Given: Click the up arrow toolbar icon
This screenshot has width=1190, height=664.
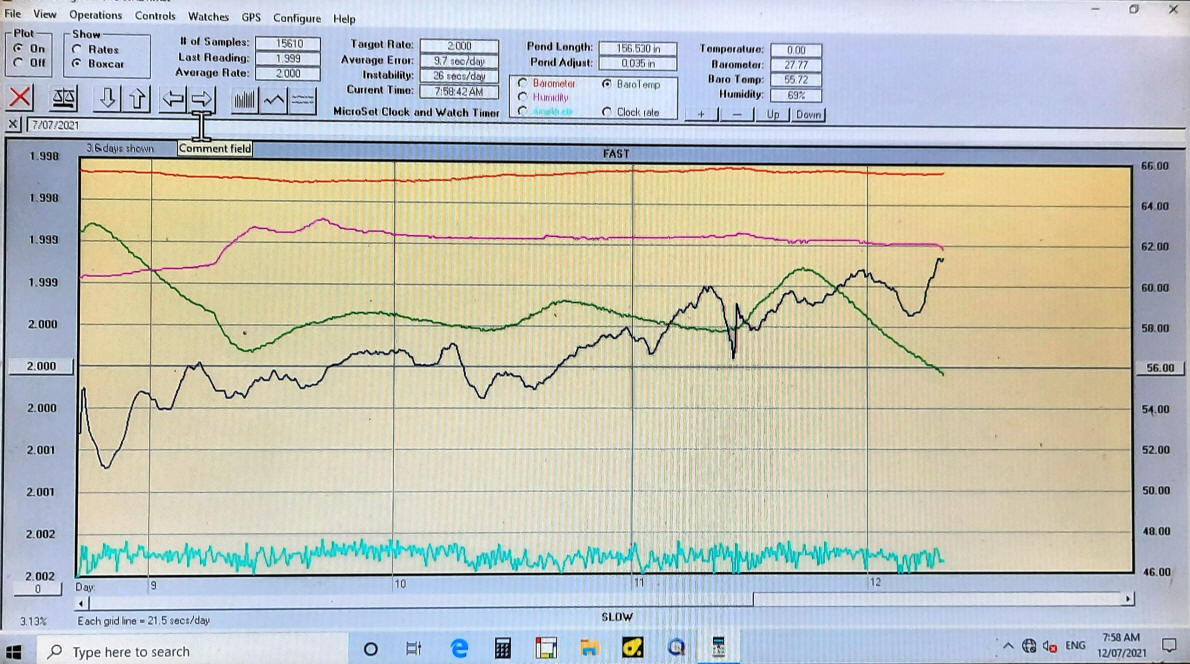Looking at the screenshot, I should (x=137, y=98).
